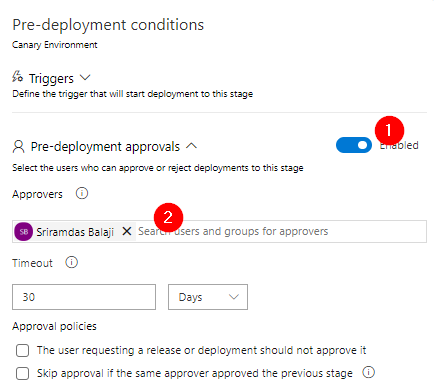Click the Sriramdas Balaji approver name
The height and width of the screenshot is (387, 435).
click(x=75, y=232)
